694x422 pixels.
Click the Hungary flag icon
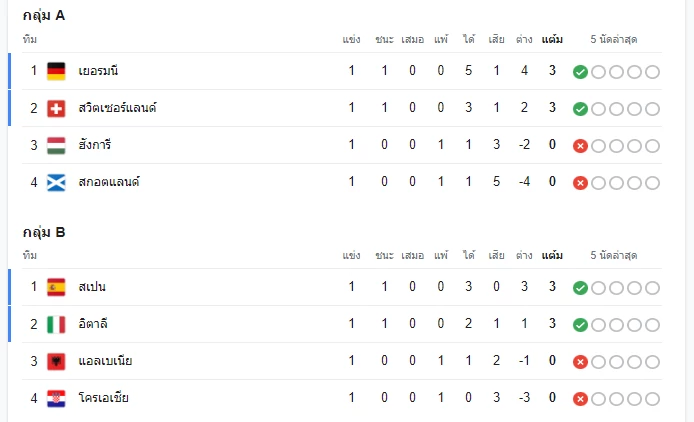(56, 146)
